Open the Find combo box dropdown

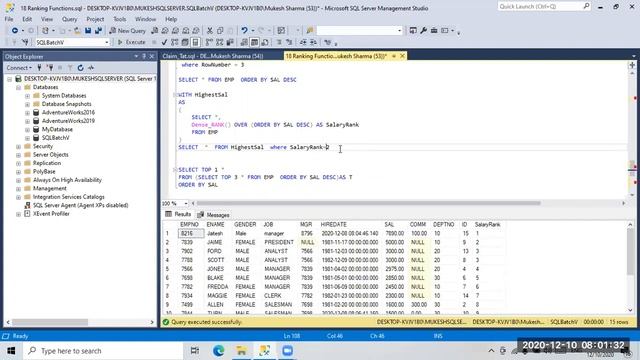(399, 31)
